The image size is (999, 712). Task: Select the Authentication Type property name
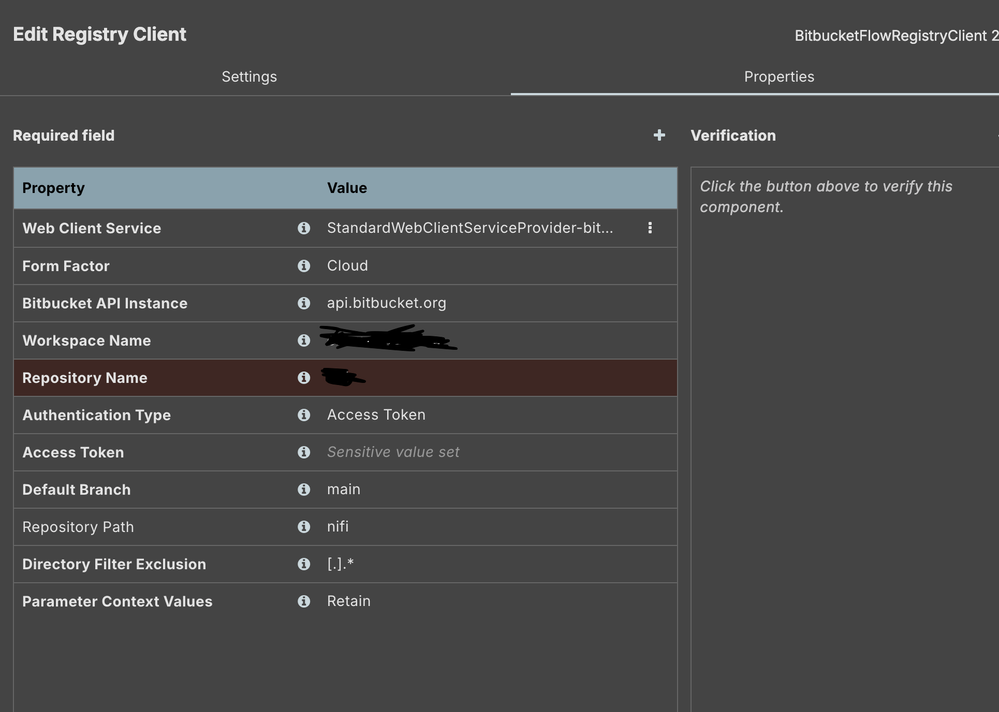96,415
